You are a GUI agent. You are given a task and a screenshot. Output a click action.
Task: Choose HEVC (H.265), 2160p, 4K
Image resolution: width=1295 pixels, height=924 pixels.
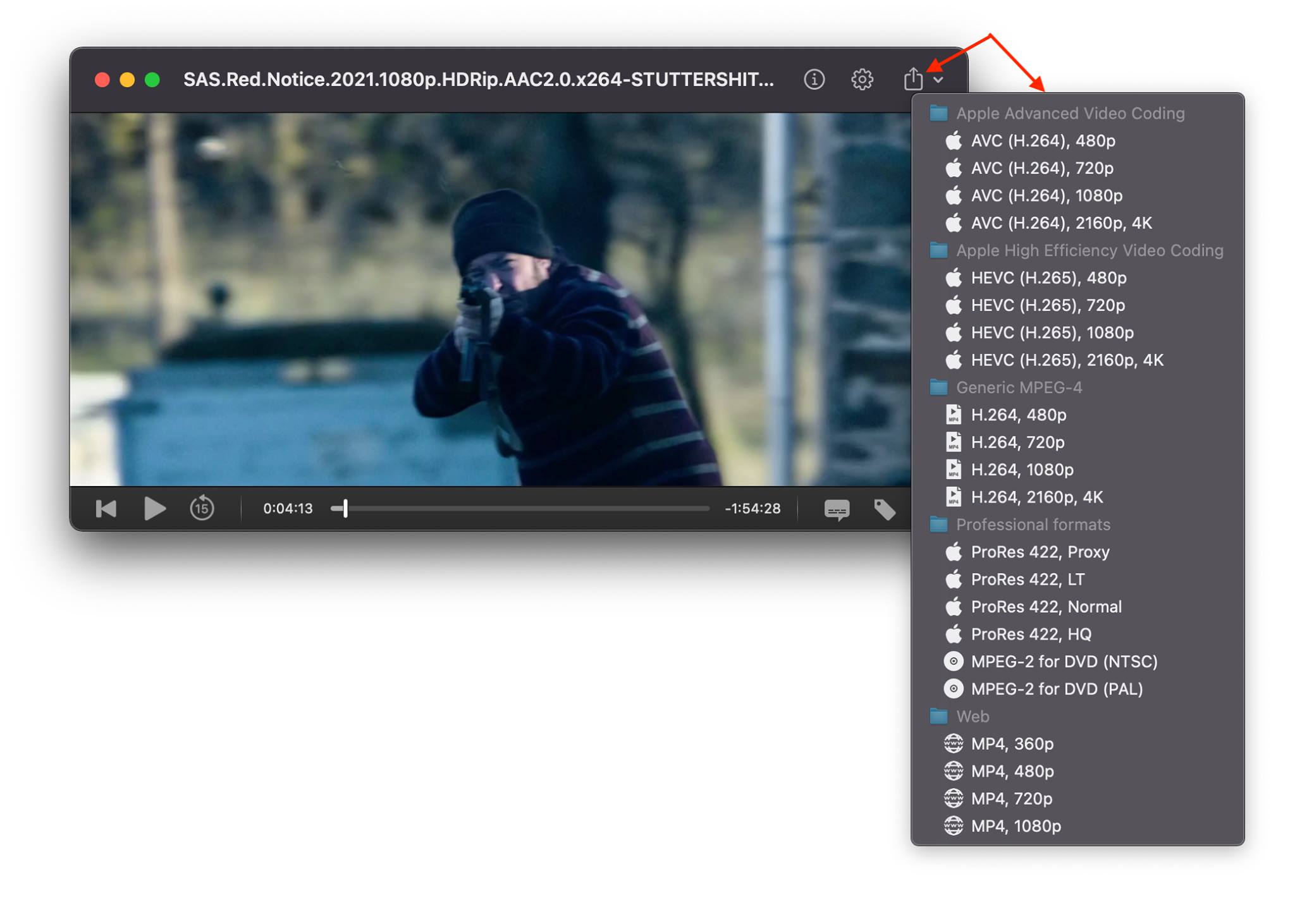coord(1067,360)
